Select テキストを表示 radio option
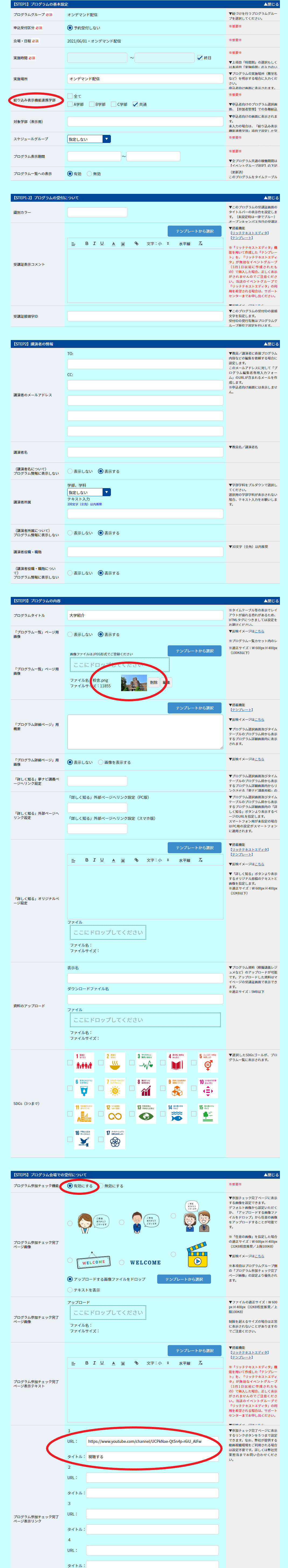The width and height of the screenshot is (288, 1568). tap(70, 1289)
